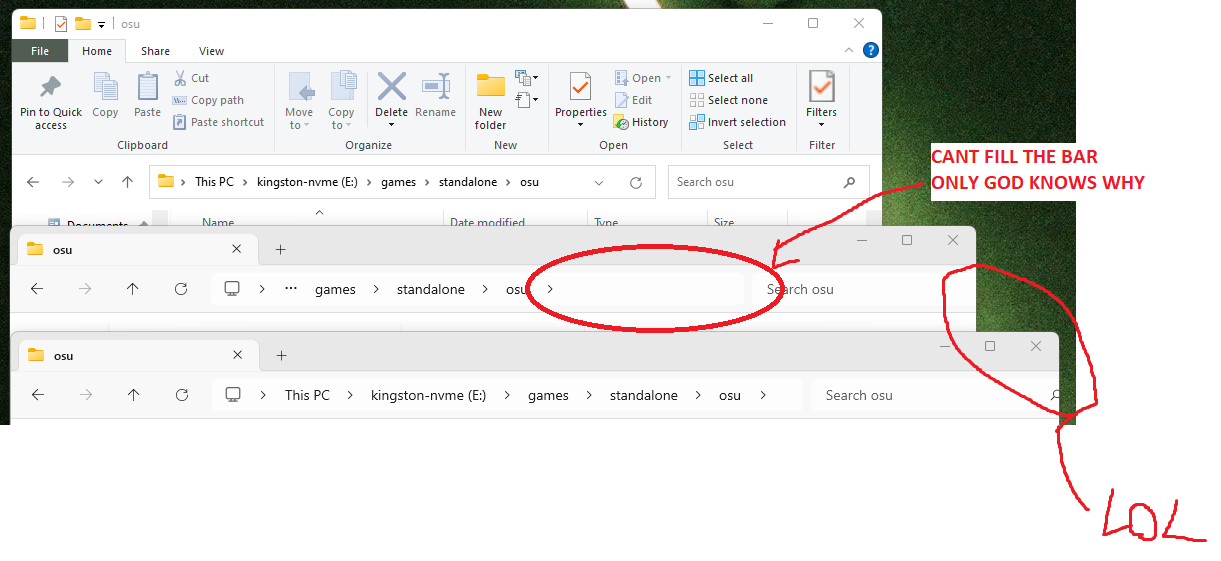Click Up arrow in tabbed '…' breadcrumb window
The width and height of the screenshot is (1221, 561).
[x=133, y=289]
